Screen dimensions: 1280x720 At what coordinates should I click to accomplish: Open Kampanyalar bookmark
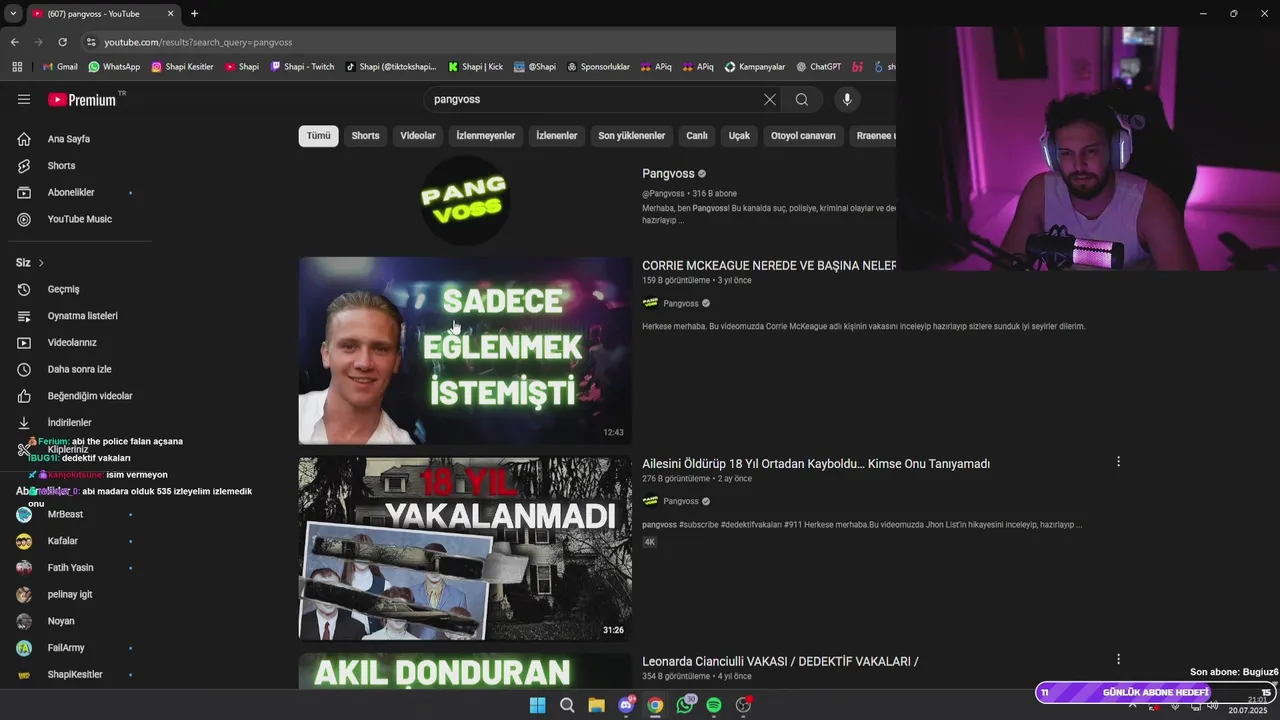coord(755,67)
